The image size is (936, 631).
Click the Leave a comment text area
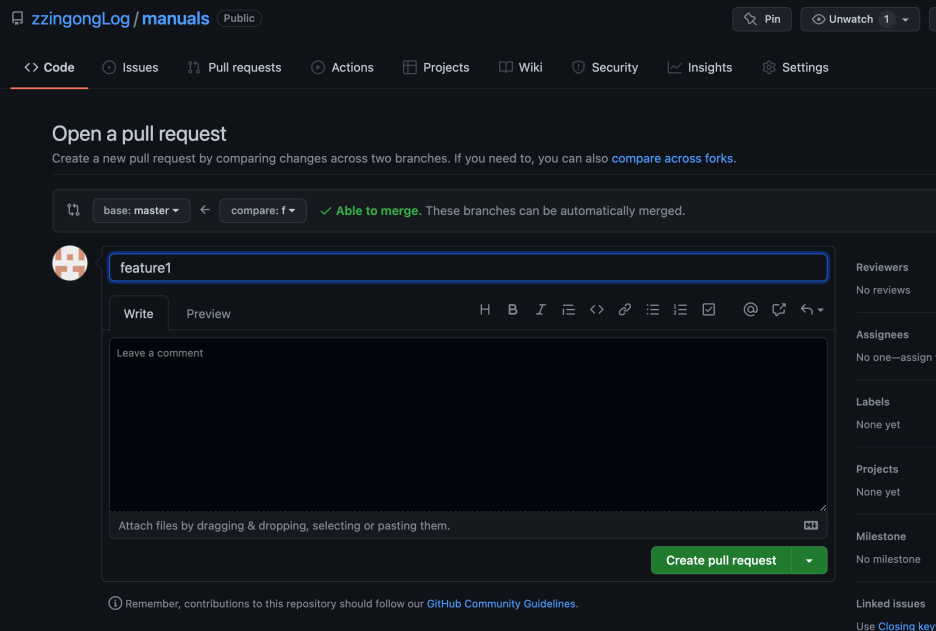(x=468, y=424)
